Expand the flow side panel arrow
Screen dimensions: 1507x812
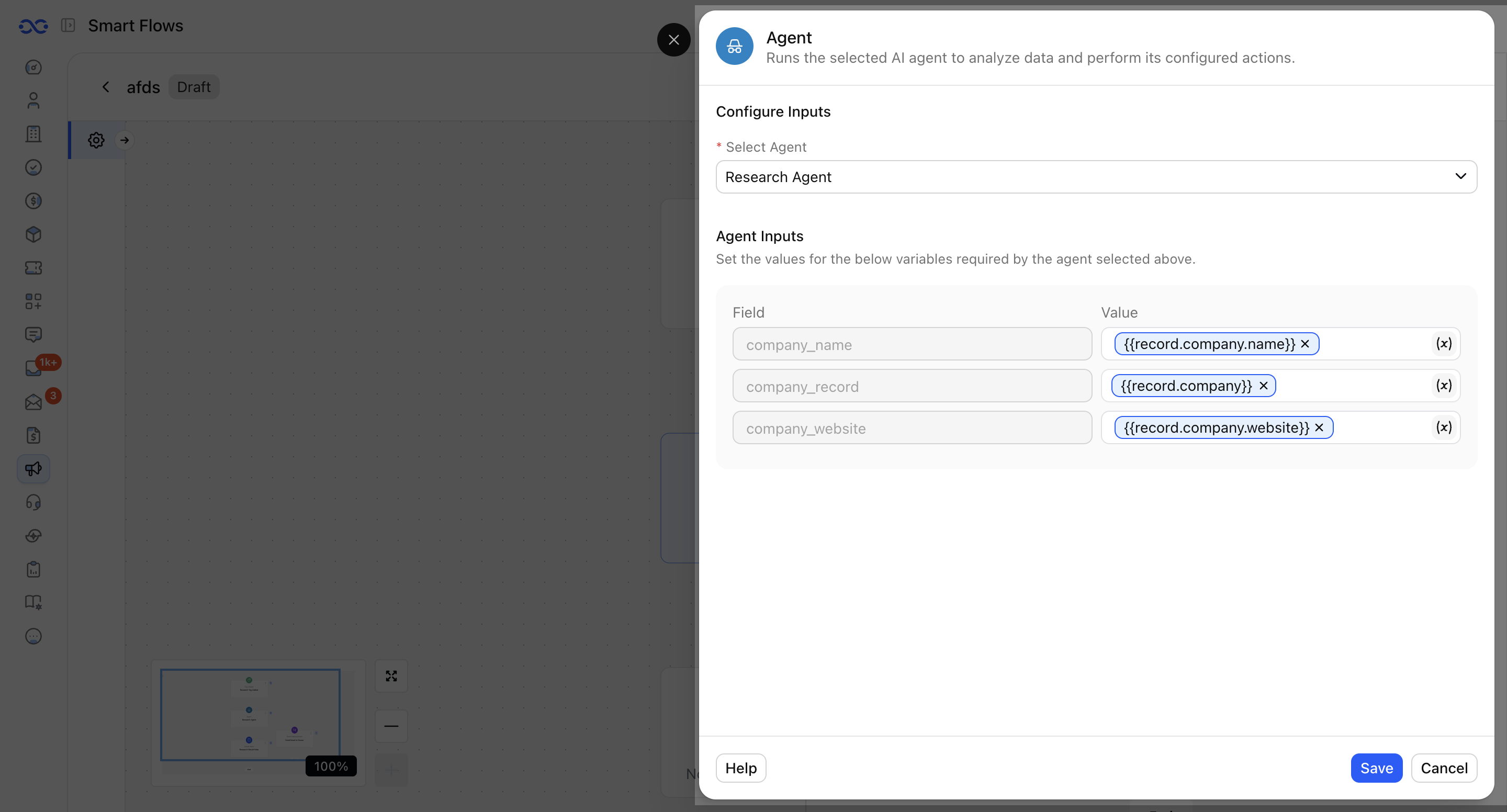tap(124, 140)
